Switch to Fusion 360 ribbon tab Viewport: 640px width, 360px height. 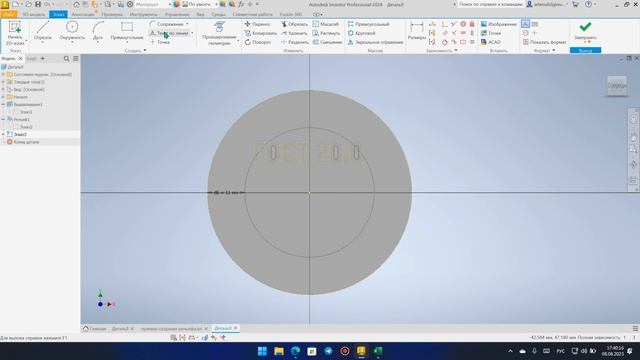click(x=291, y=14)
